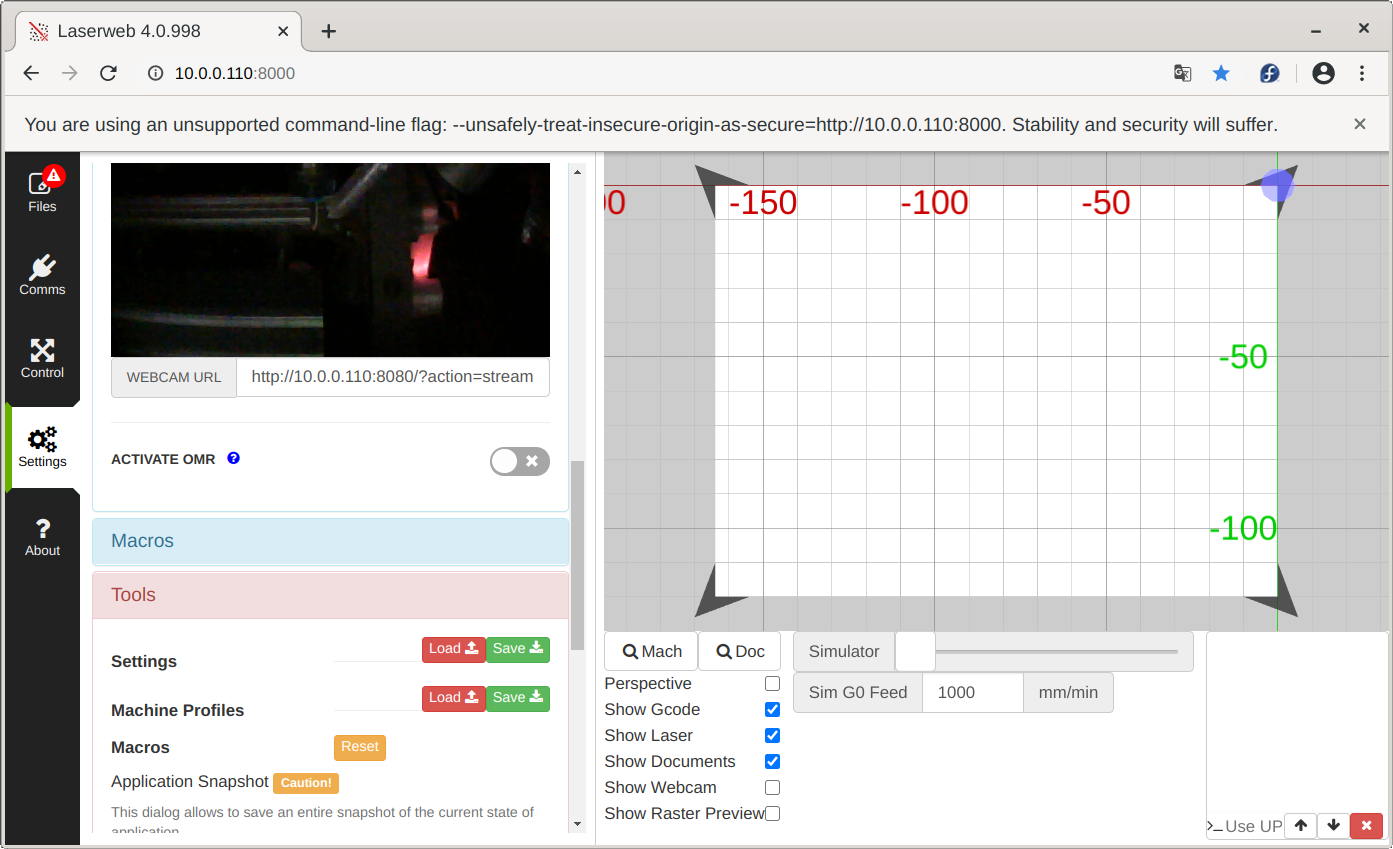Clear console with red X button
Screen dimensions: 1393x849
[x=1366, y=826]
